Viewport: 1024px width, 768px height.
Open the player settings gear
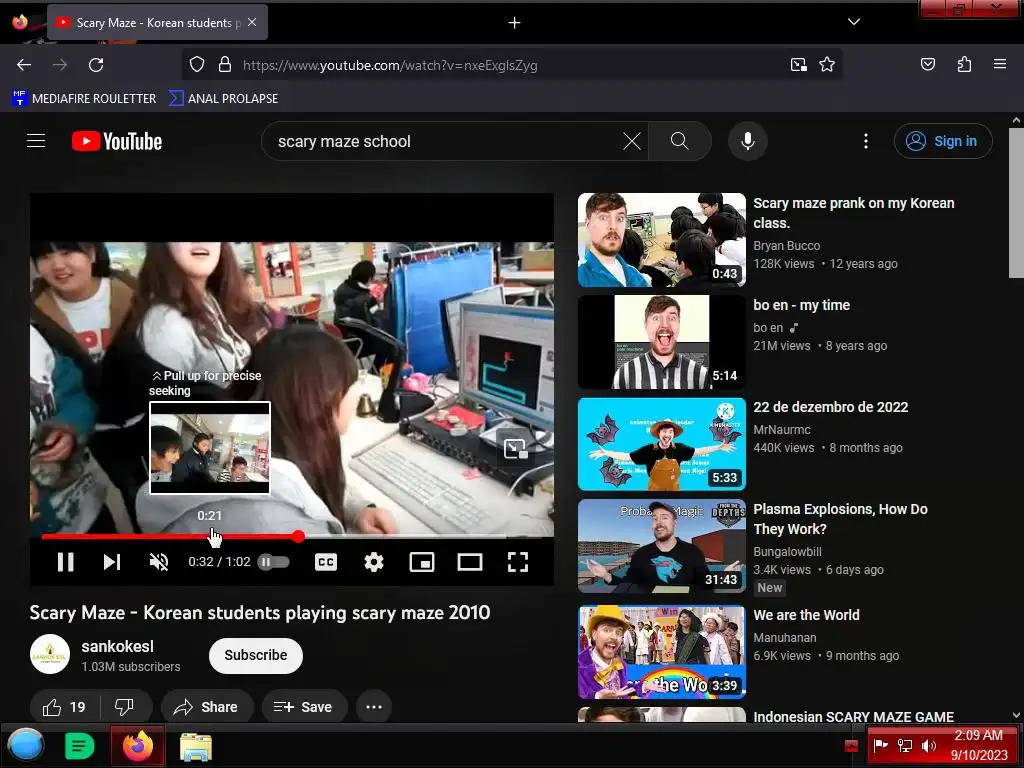[x=374, y=562]
